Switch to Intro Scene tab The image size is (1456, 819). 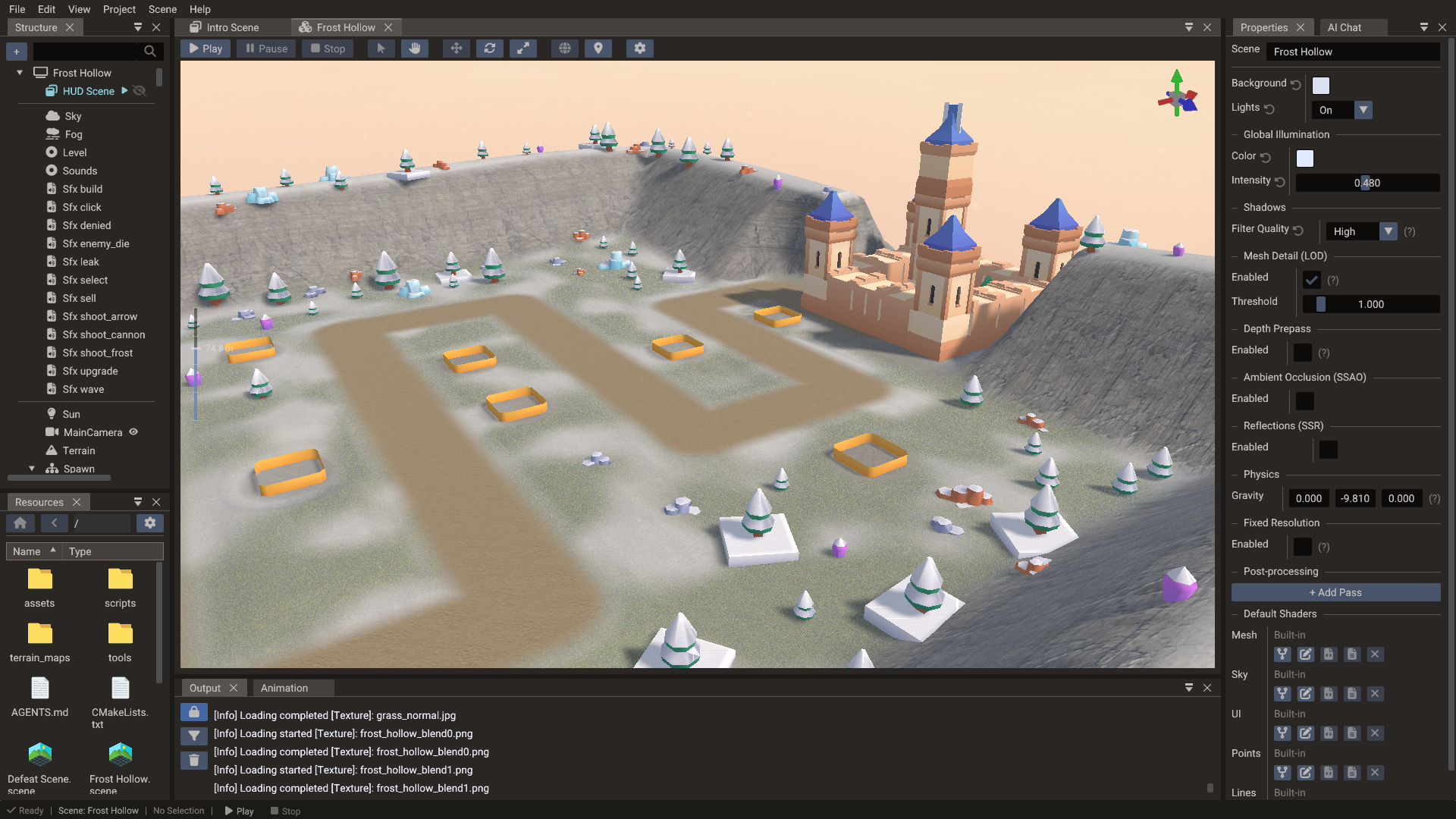point(233,27)
